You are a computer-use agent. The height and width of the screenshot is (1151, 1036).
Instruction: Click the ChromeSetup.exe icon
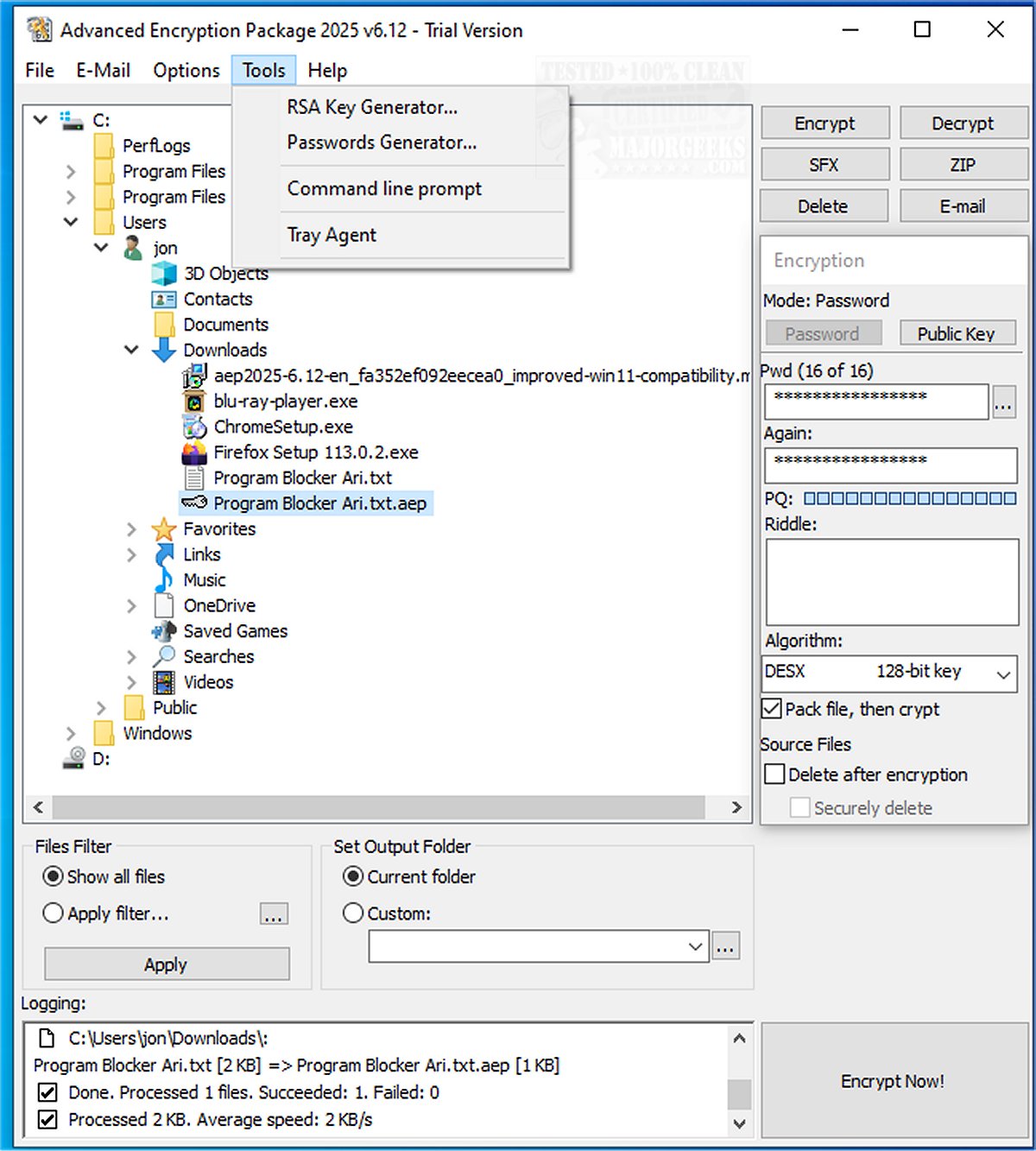click(194, 427)
